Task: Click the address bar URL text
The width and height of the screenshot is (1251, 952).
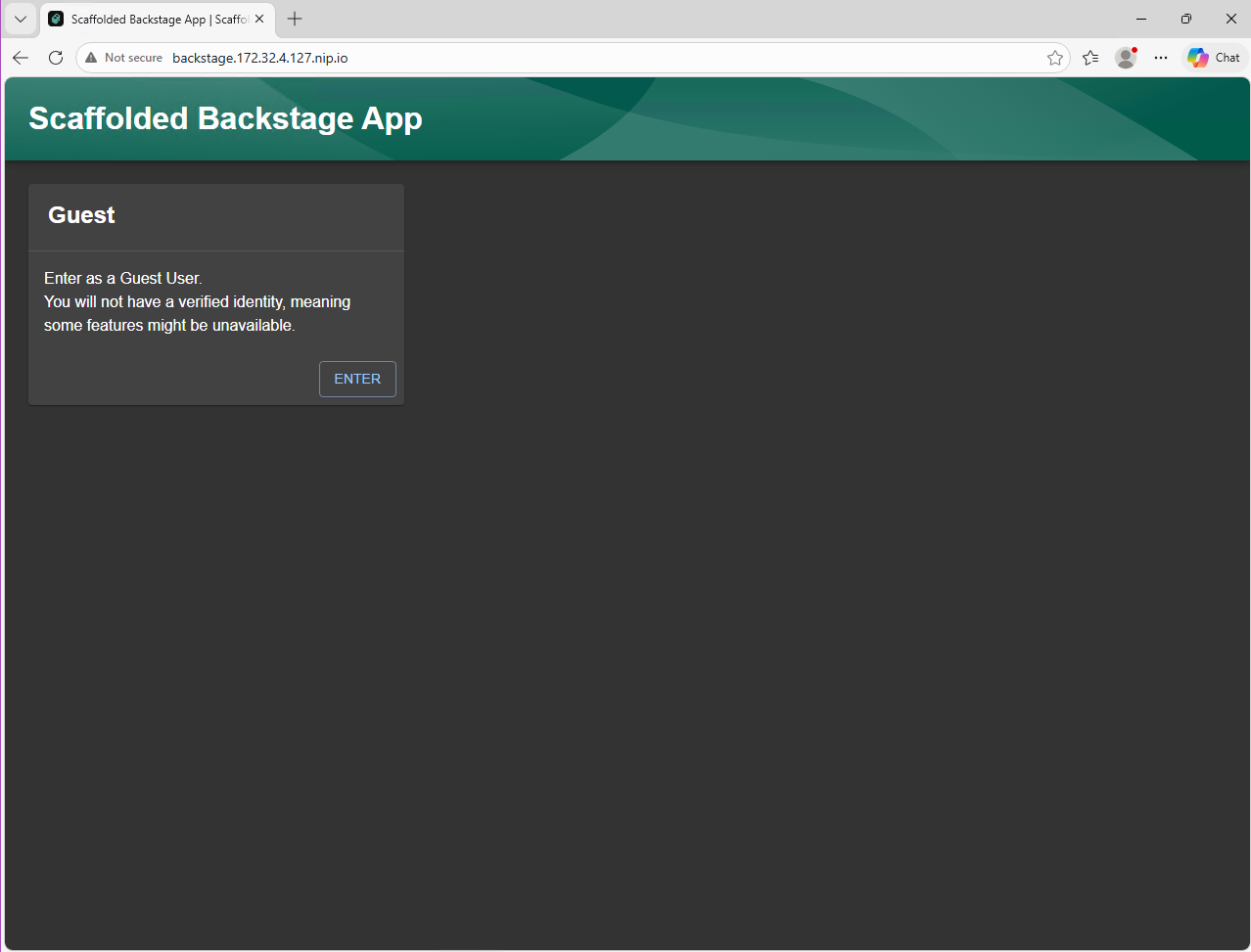Action: (x=260, y=58)
